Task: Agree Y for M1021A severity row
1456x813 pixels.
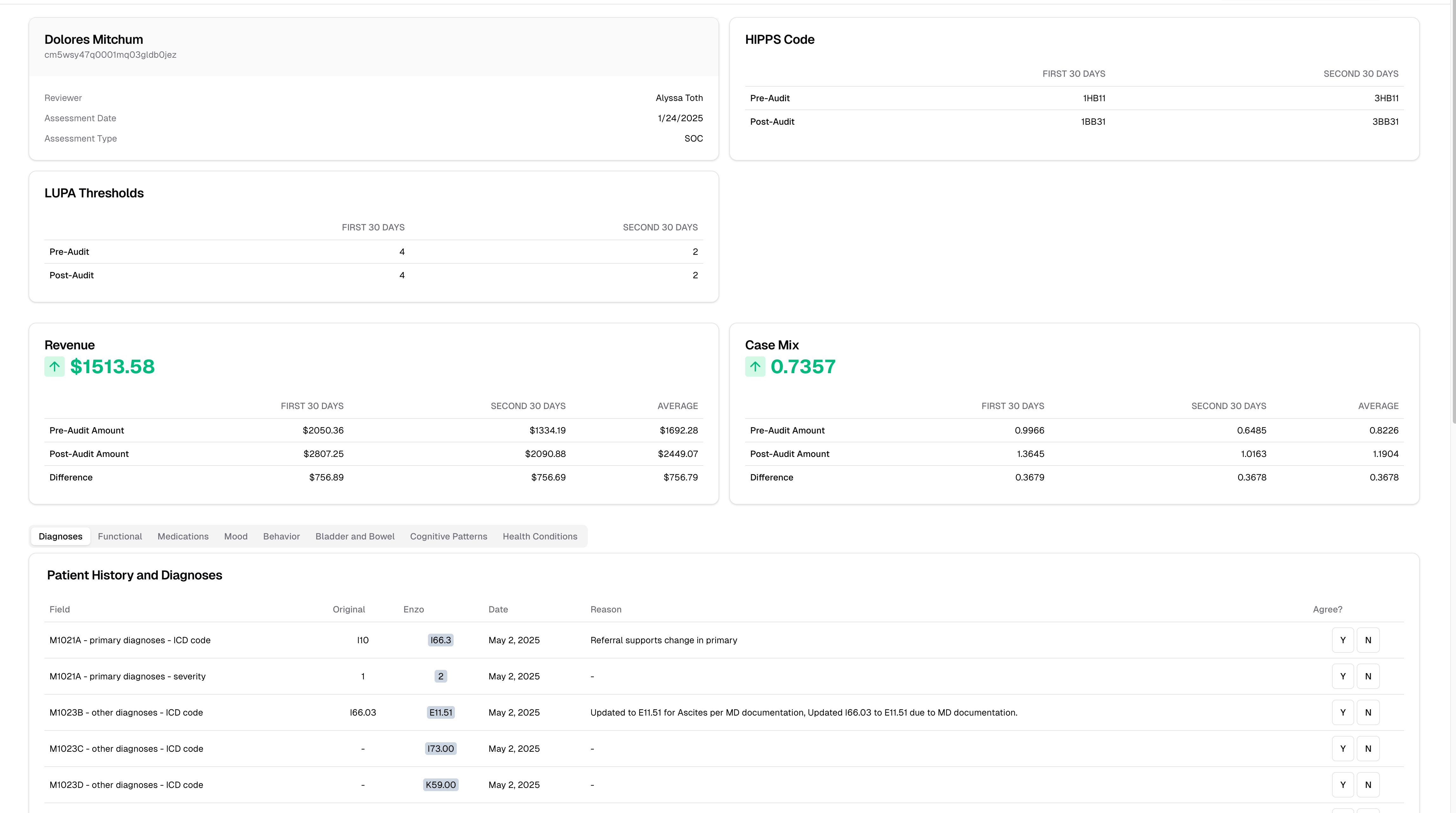Action: click(1342, 676)
